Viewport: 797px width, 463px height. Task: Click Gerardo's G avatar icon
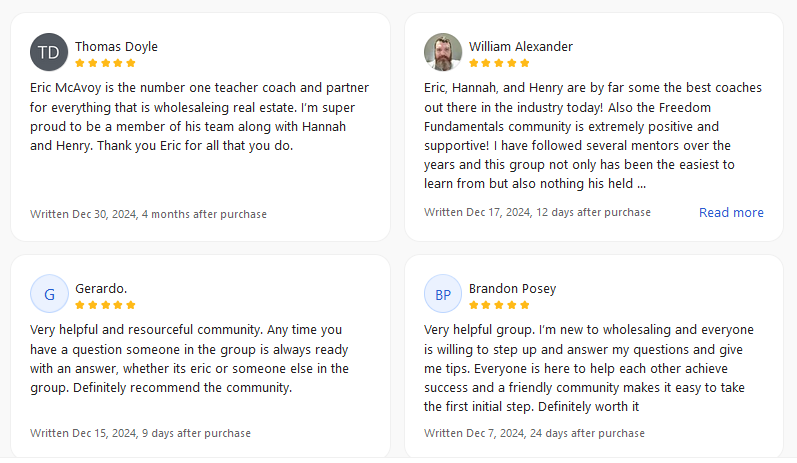49,294
